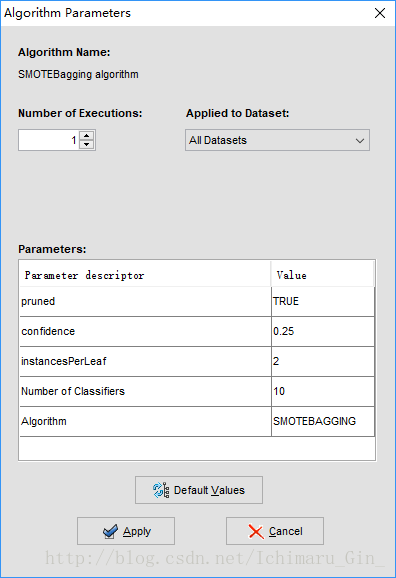The height and width of the screenshot is (578, 396).
Task: Click the dropdown chevron beside All Datasets
Action: (360, 140)
